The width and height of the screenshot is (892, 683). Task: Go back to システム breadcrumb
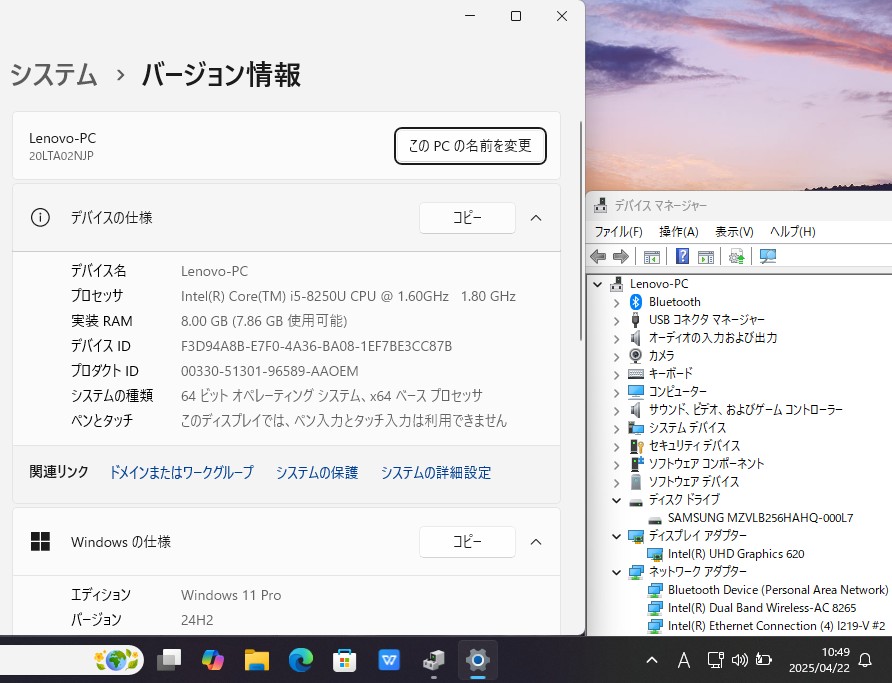click(54, 75)
